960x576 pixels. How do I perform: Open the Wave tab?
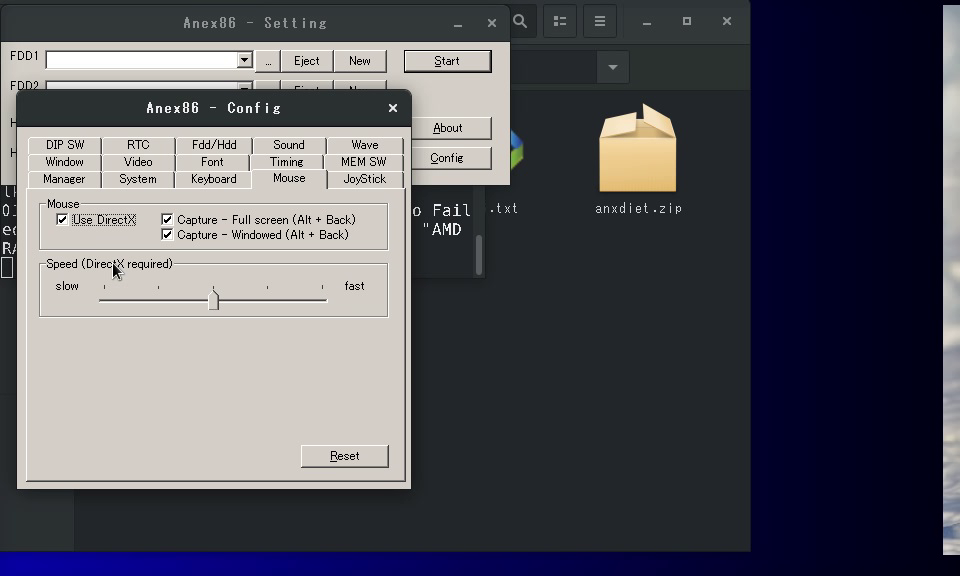click(365, 145)
